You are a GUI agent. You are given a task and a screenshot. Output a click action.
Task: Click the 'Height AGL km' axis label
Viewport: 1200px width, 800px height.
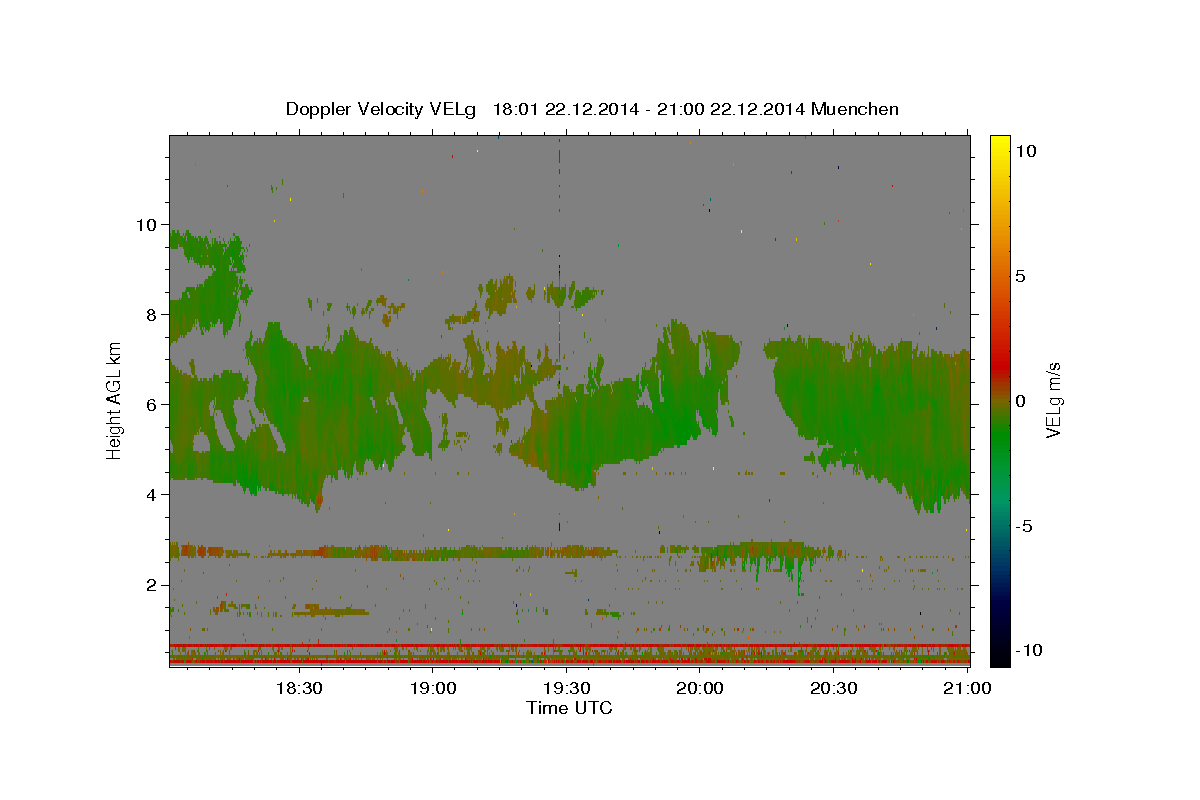pyautogui.click(x=114, y=400)
